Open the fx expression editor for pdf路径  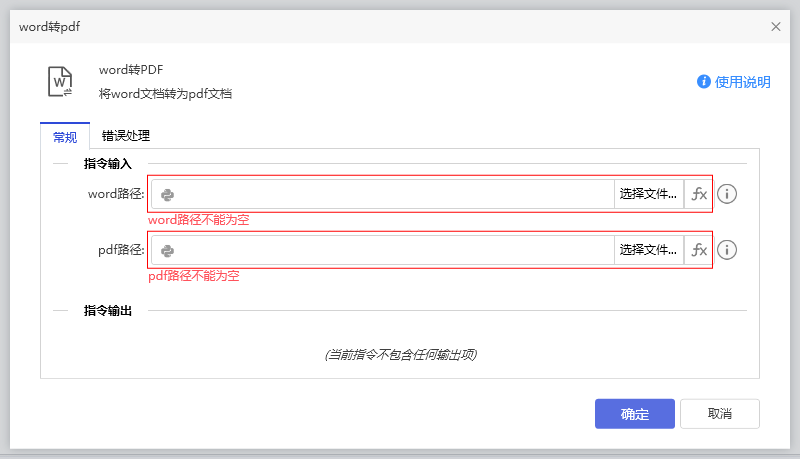[x=699, y=250]
